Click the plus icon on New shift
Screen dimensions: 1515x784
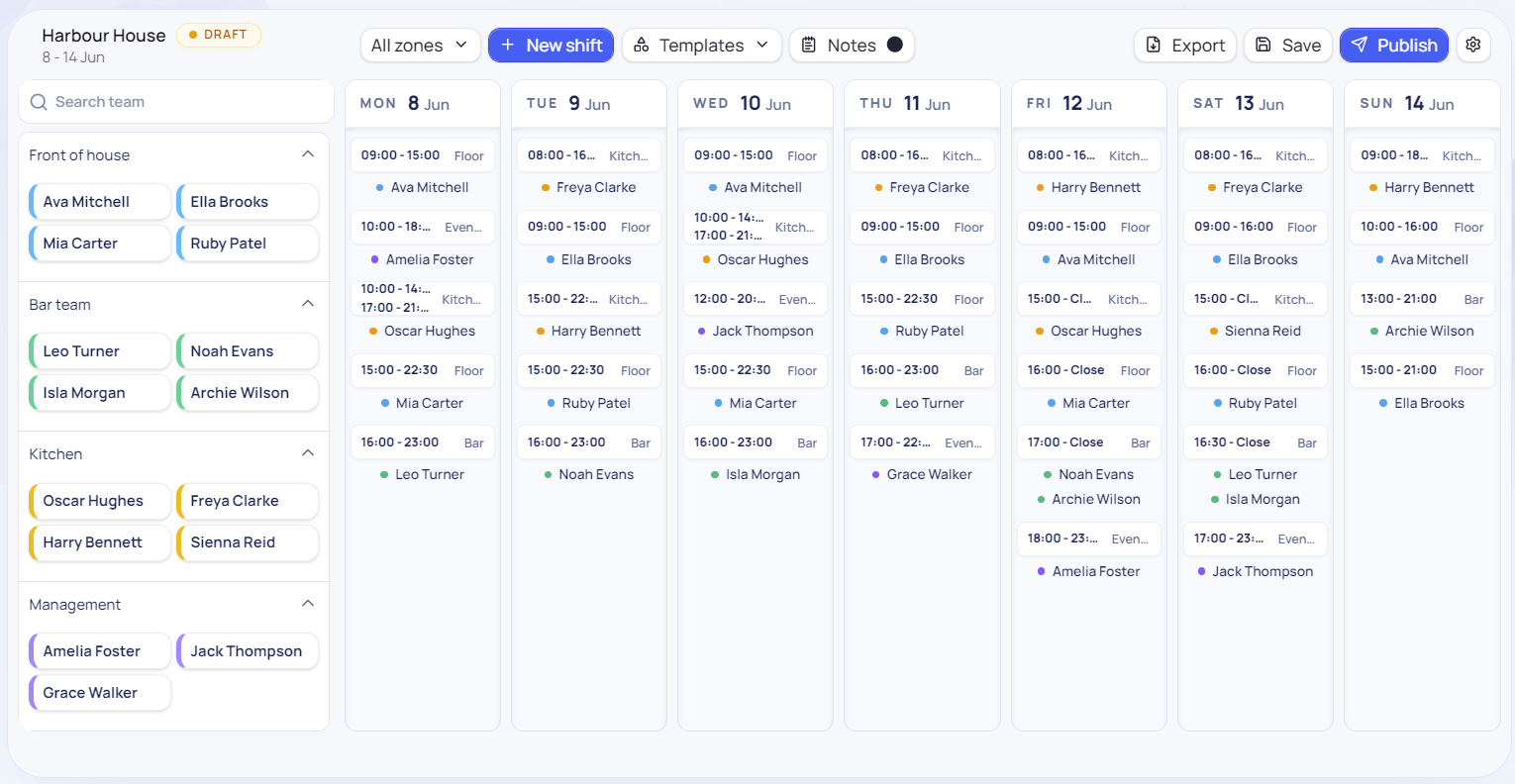pyautogui.click(x=508, y=45)
